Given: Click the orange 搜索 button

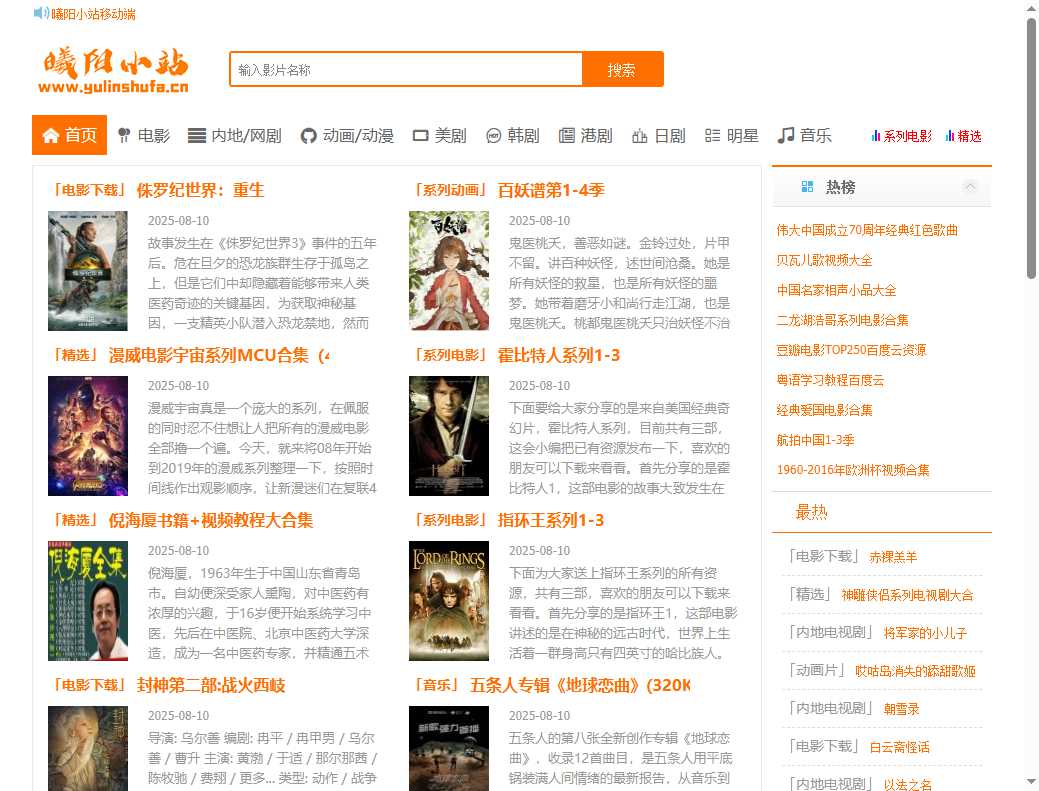Looking at the screenshot, I should point(622,70).
